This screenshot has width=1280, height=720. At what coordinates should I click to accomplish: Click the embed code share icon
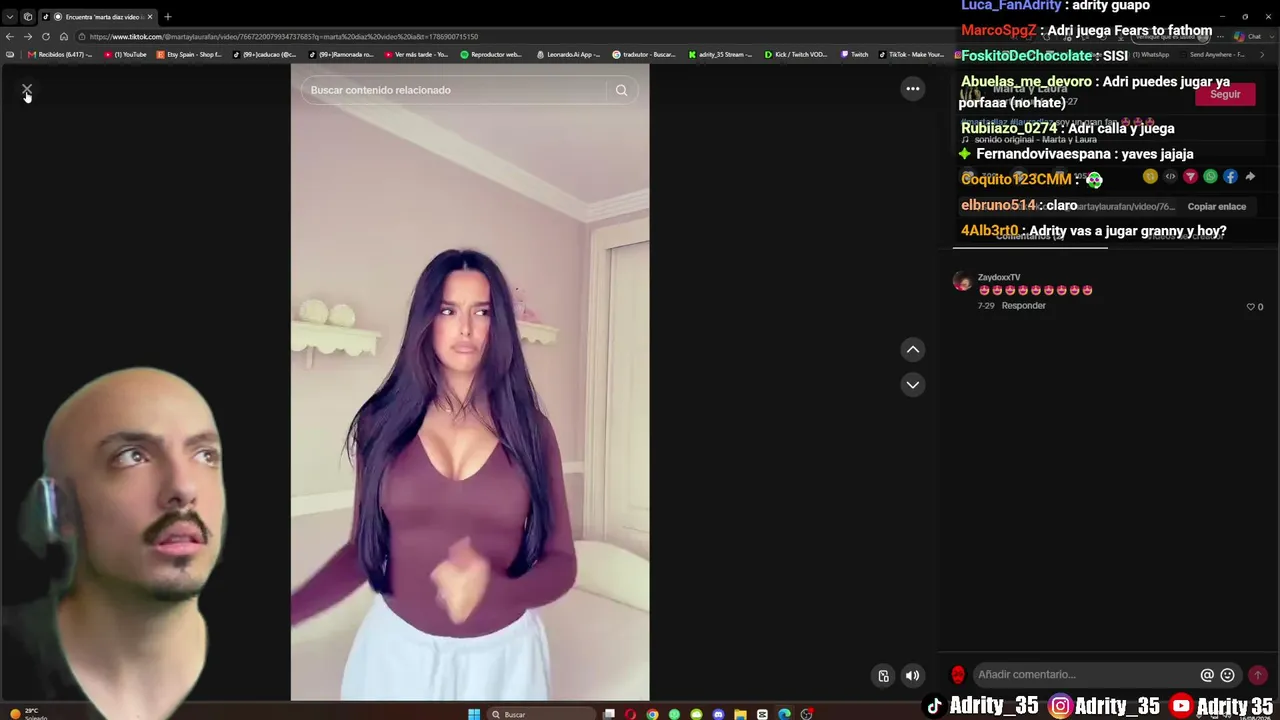pos(1170,177)
